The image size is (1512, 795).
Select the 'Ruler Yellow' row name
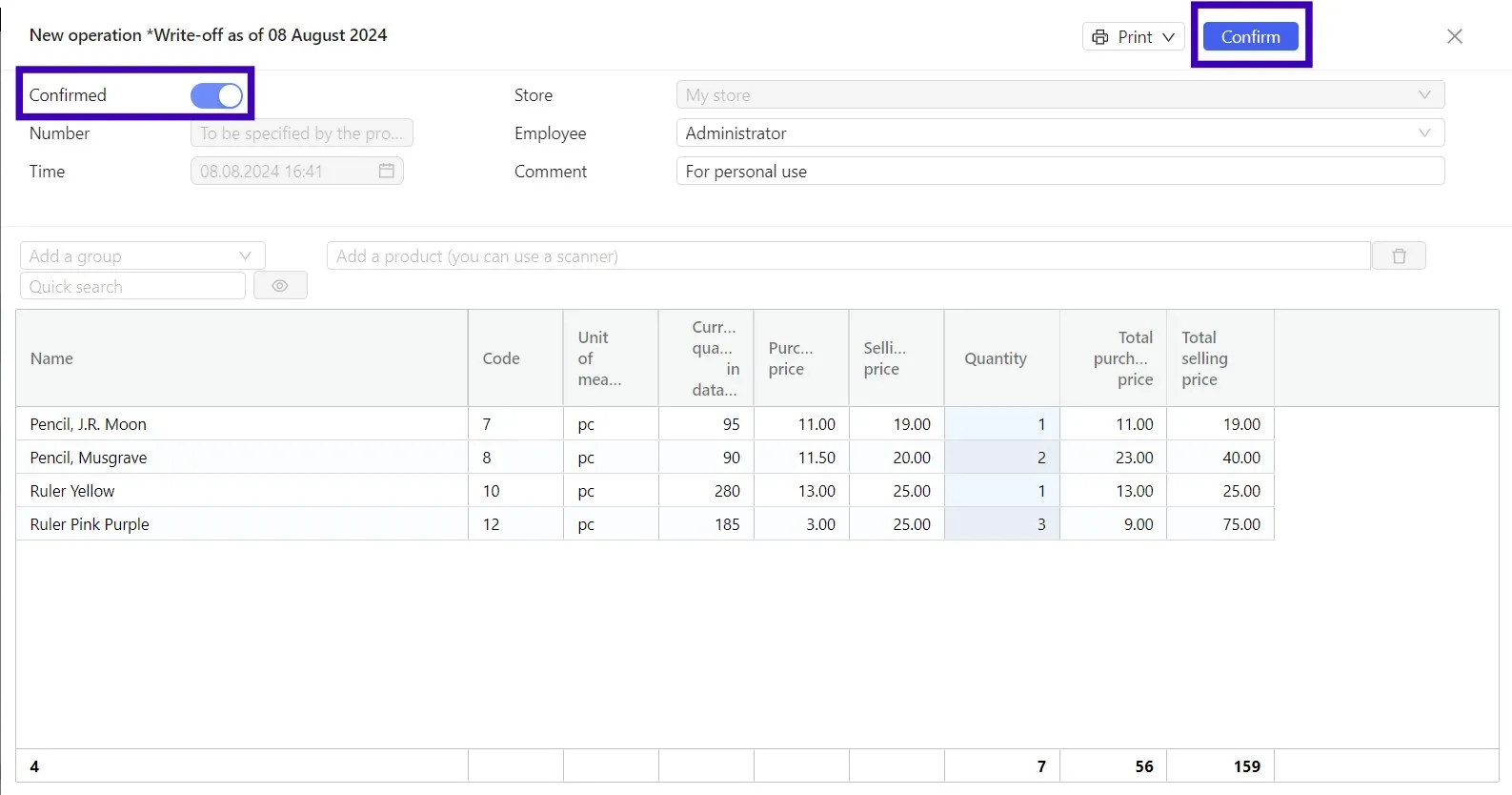pos(72,491)
